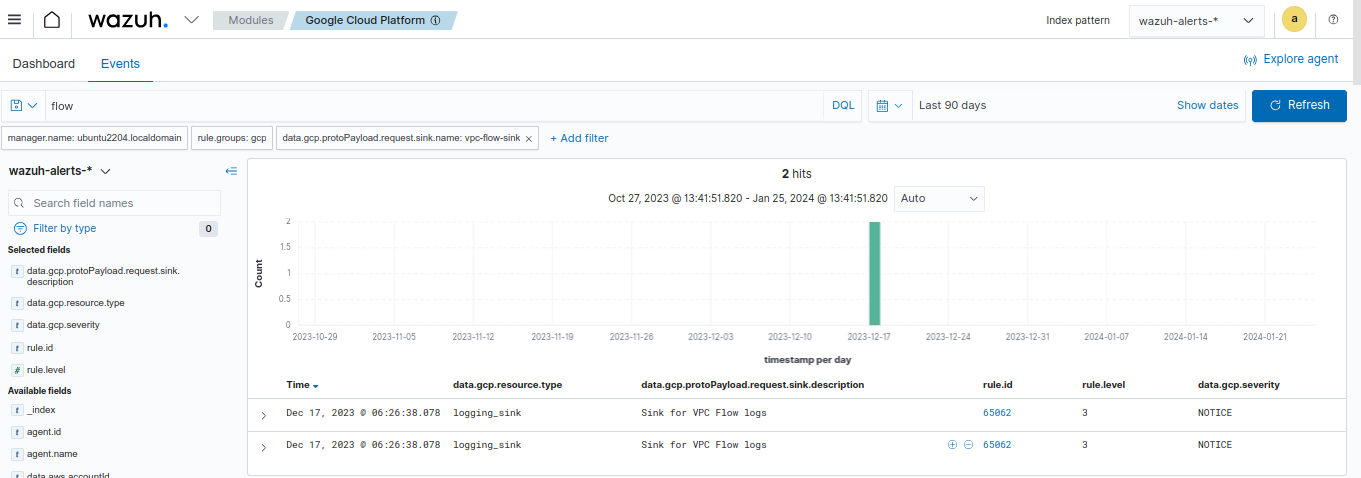Filter for value in second row
Viewport: 1361px width, 478px height.
pyautogui.click(x=952, y=445)
